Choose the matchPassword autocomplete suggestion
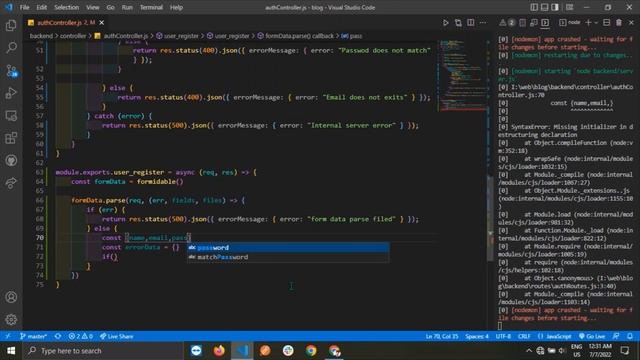 (288, 257)
